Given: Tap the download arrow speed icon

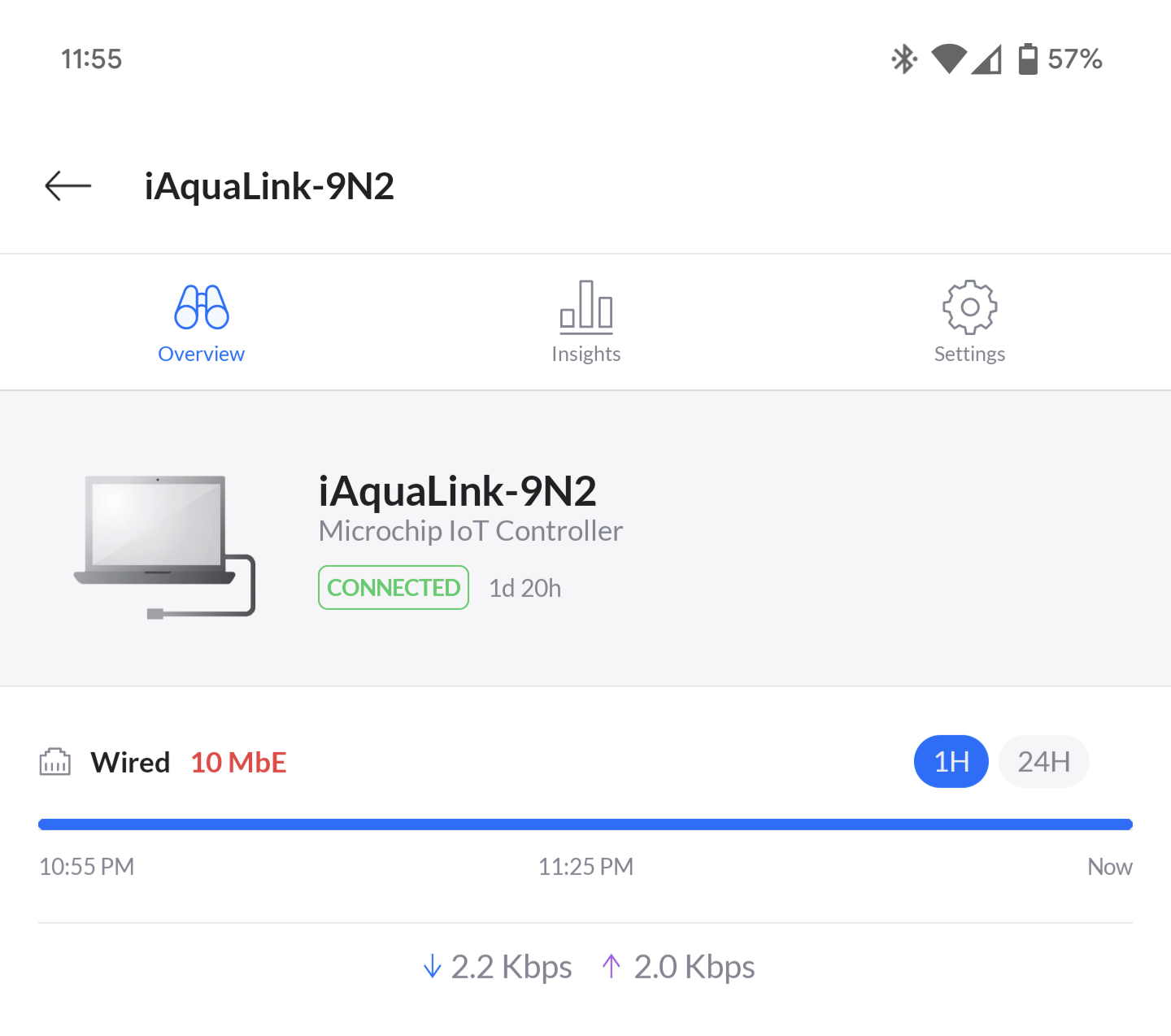Looking at the screenshot, I should click(433, 967).
